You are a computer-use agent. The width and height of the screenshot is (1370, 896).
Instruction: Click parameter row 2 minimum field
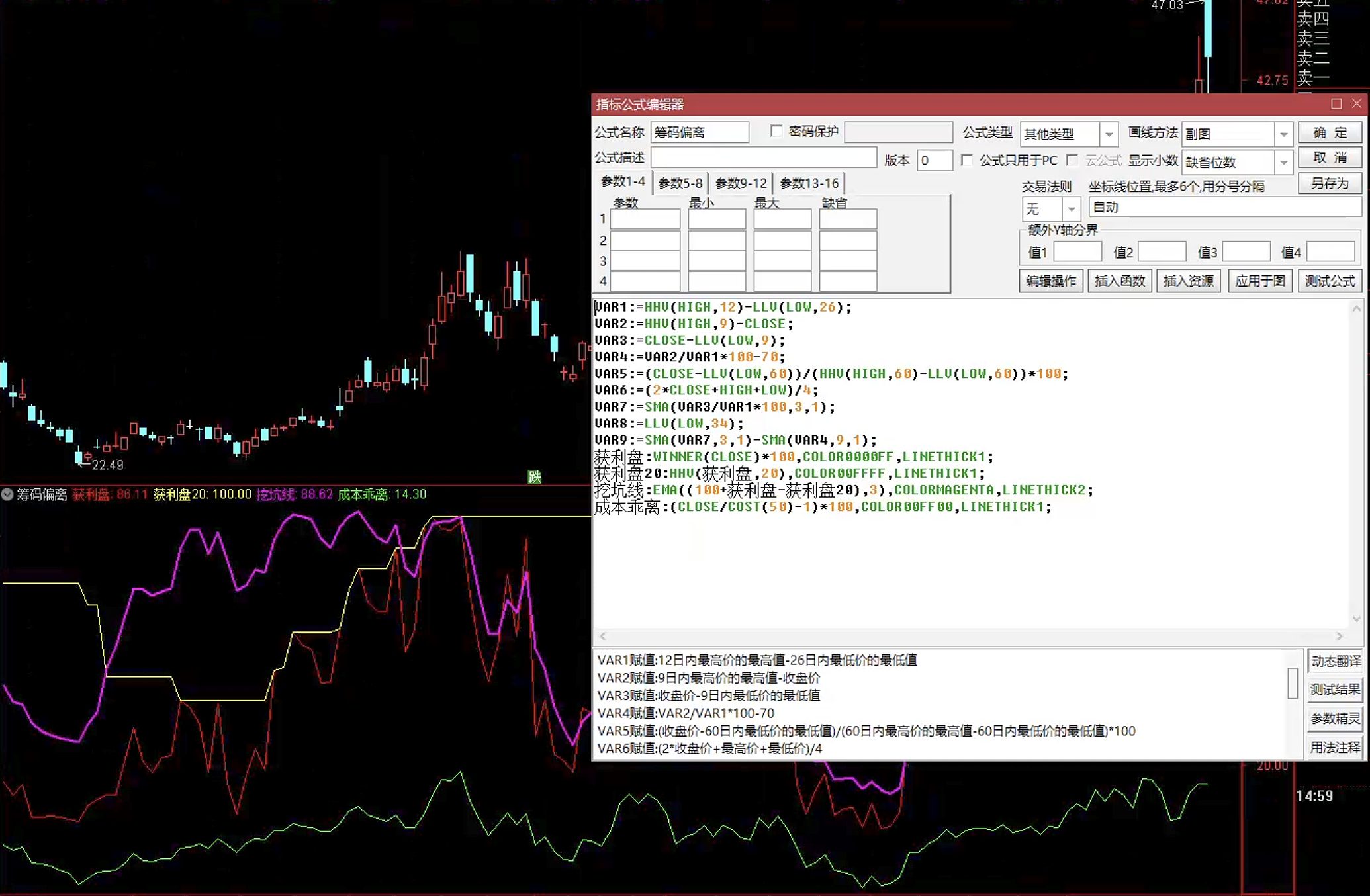[x=717, y=240]
